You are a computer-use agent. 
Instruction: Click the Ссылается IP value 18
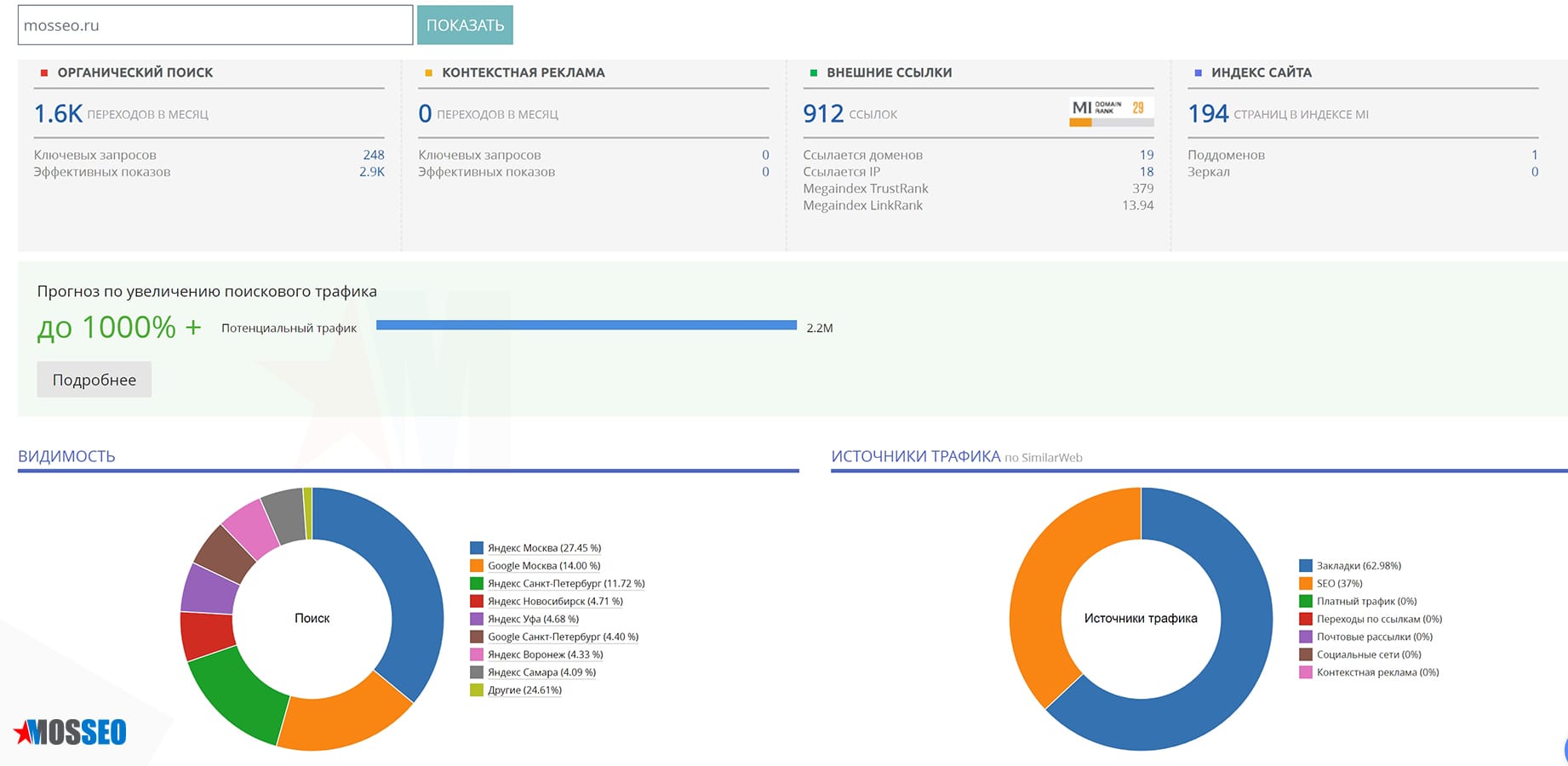(x=1147, y=172)
